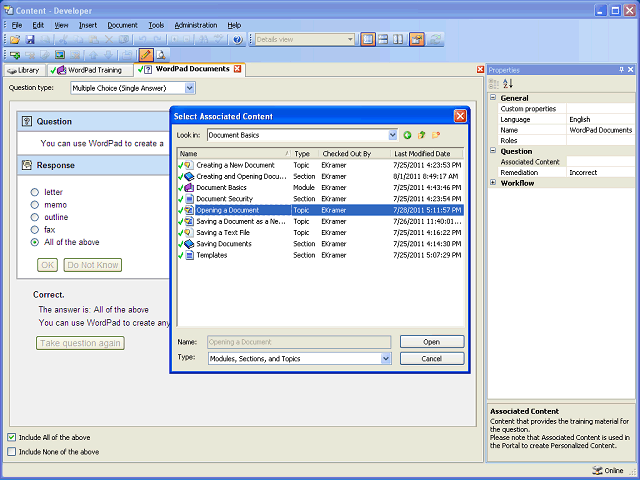Image resolution: width=640 pixels, height=480 pixels.
Task: Open the Question type dropdown
Action: pyautogui.click(x=189, y=88)
